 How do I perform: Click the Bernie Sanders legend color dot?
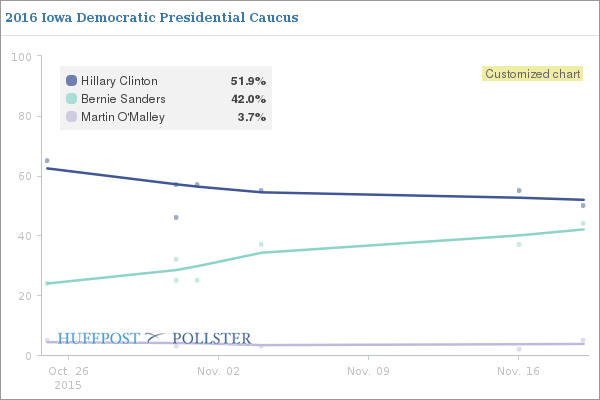[71, 99]
